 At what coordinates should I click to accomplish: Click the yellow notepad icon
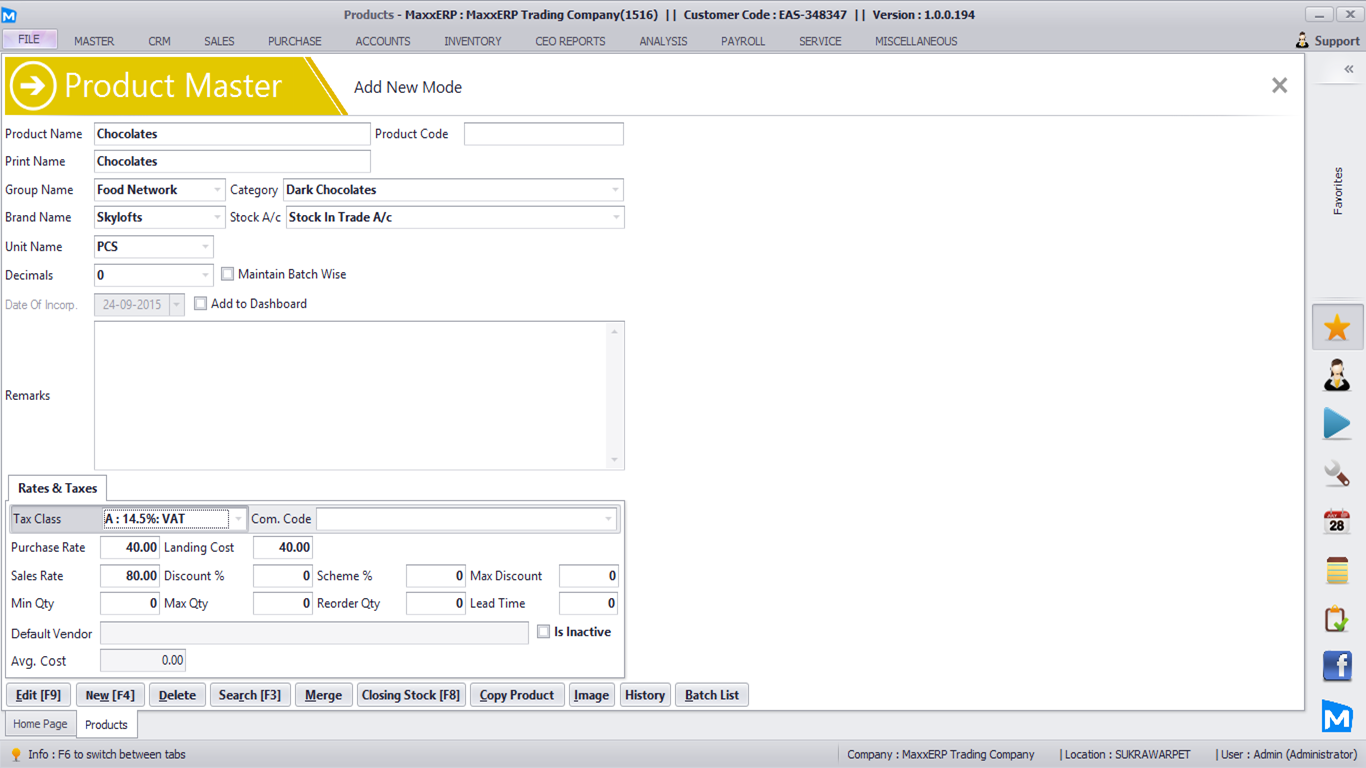pos(1337,570)
